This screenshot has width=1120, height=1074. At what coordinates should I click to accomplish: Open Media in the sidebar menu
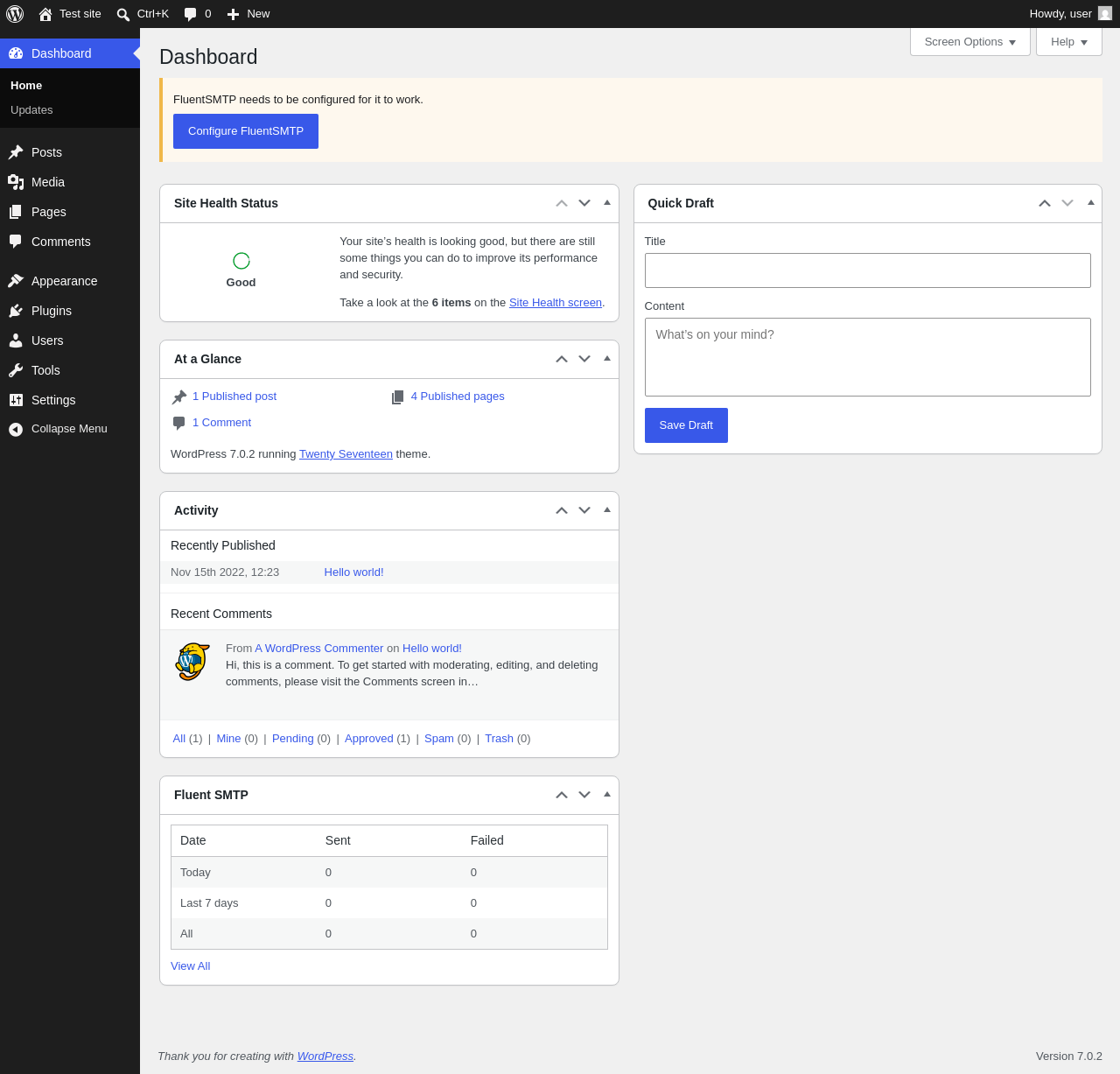point(70,182)
